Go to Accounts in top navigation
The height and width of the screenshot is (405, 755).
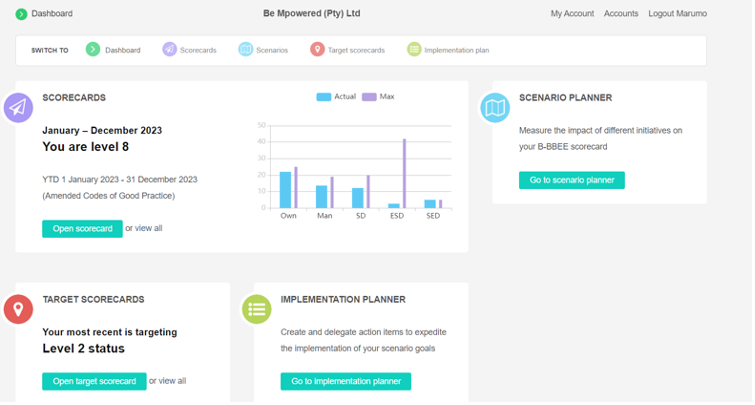(621, 13)
